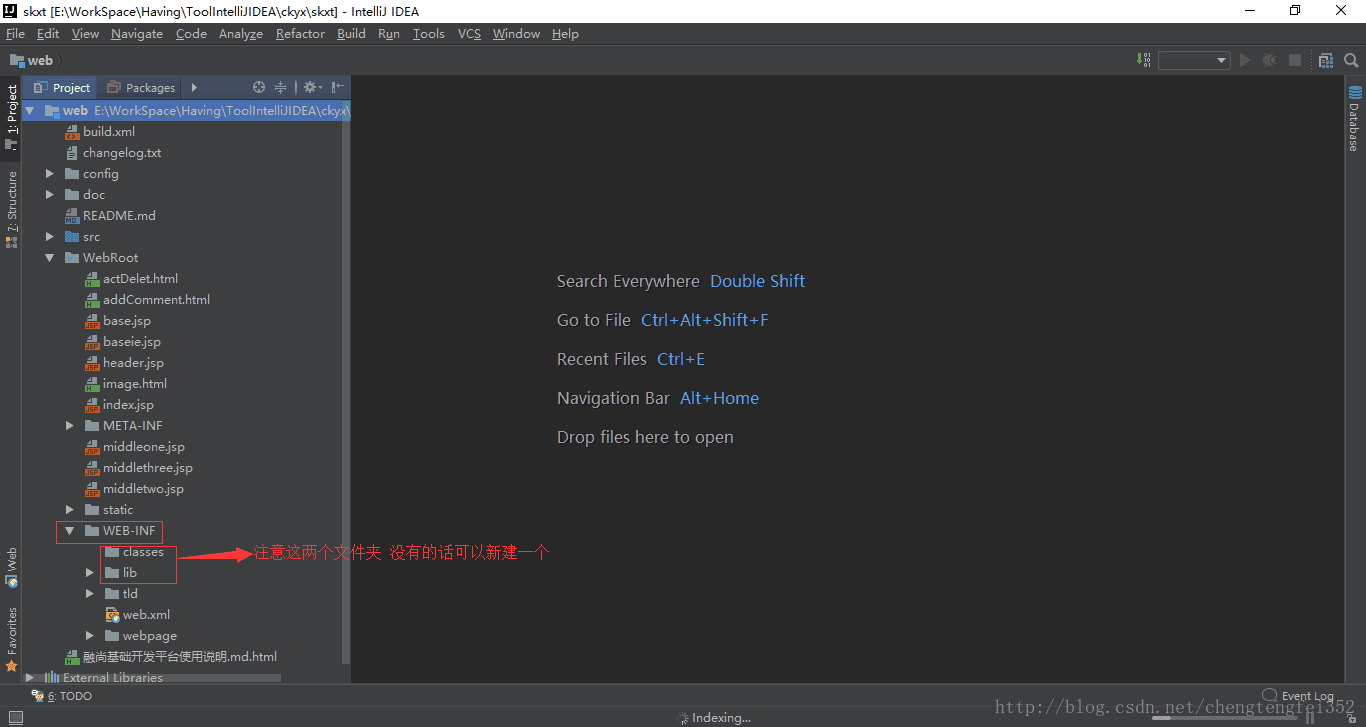The height and width of the screenshot is (727, 1366).
Task: Toggle the 1: Project side tool window
Action: click(x=11, y=117)
